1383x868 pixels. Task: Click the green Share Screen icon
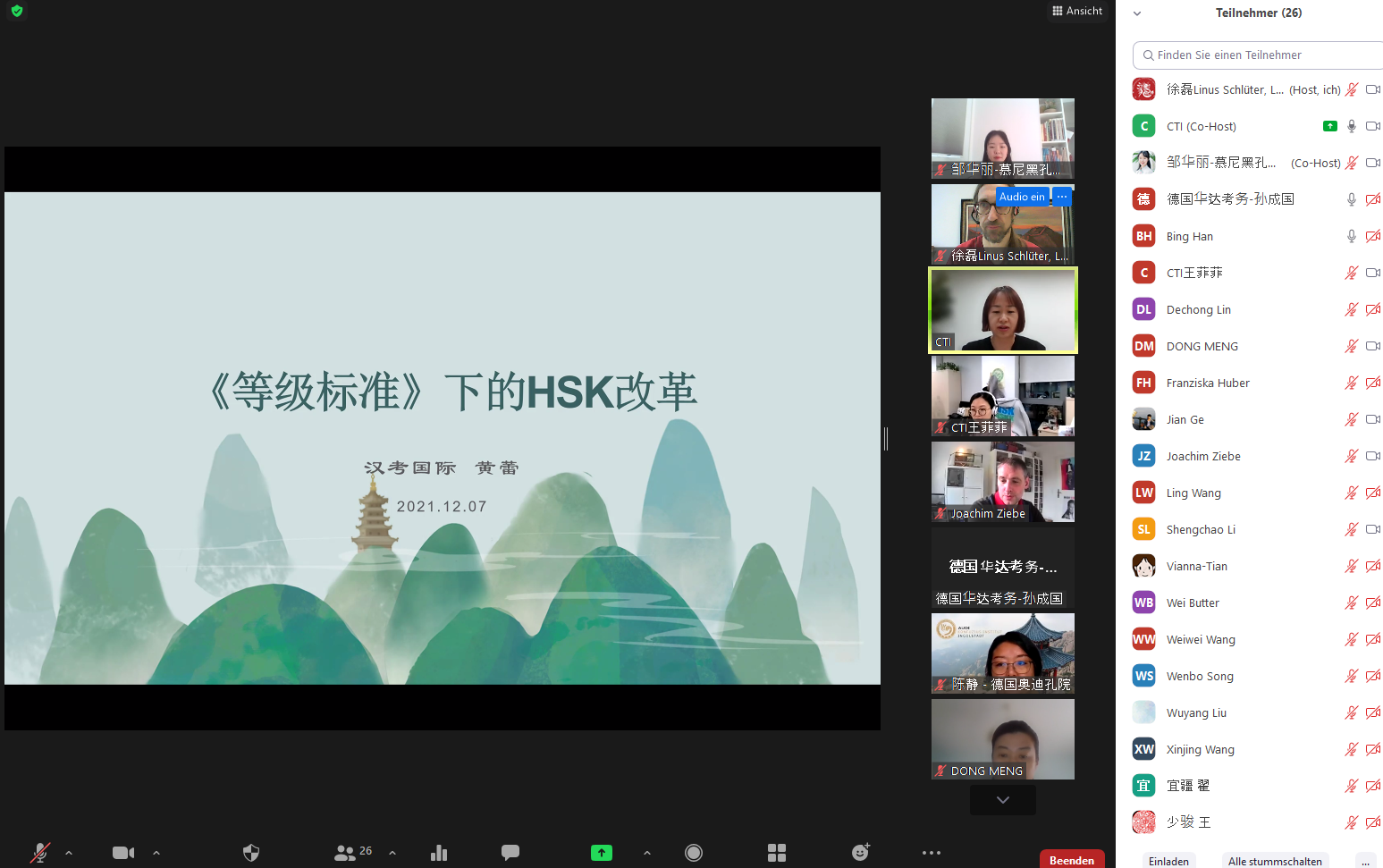click(x=602, y=853)
